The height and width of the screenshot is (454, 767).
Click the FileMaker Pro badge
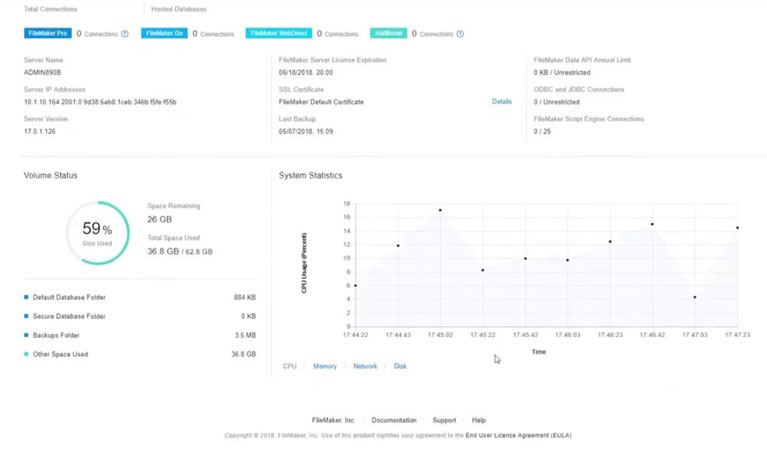[x=48, y=33]
